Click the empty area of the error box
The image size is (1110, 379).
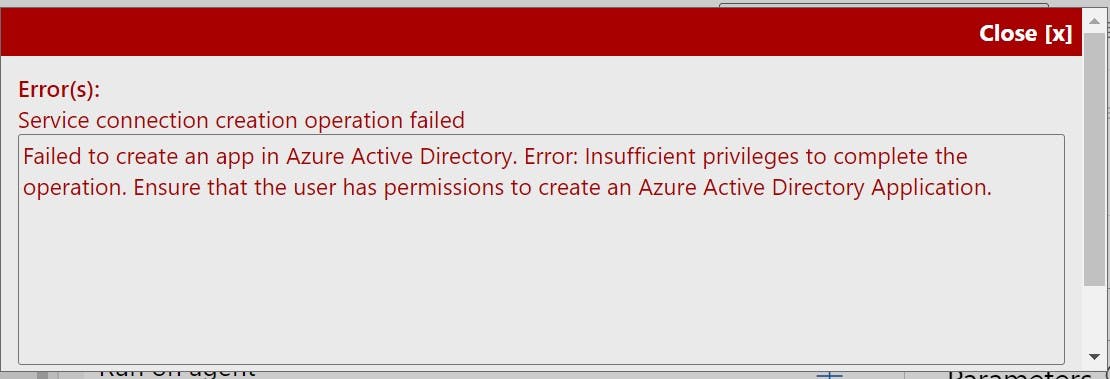(541, 283)
